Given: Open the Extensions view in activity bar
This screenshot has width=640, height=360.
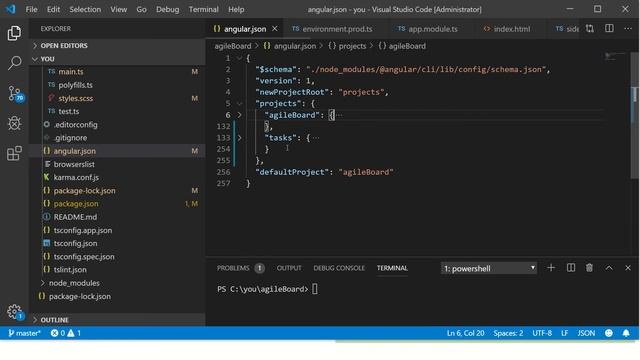Looking at the screenshot, I should [x=14, y=153].
